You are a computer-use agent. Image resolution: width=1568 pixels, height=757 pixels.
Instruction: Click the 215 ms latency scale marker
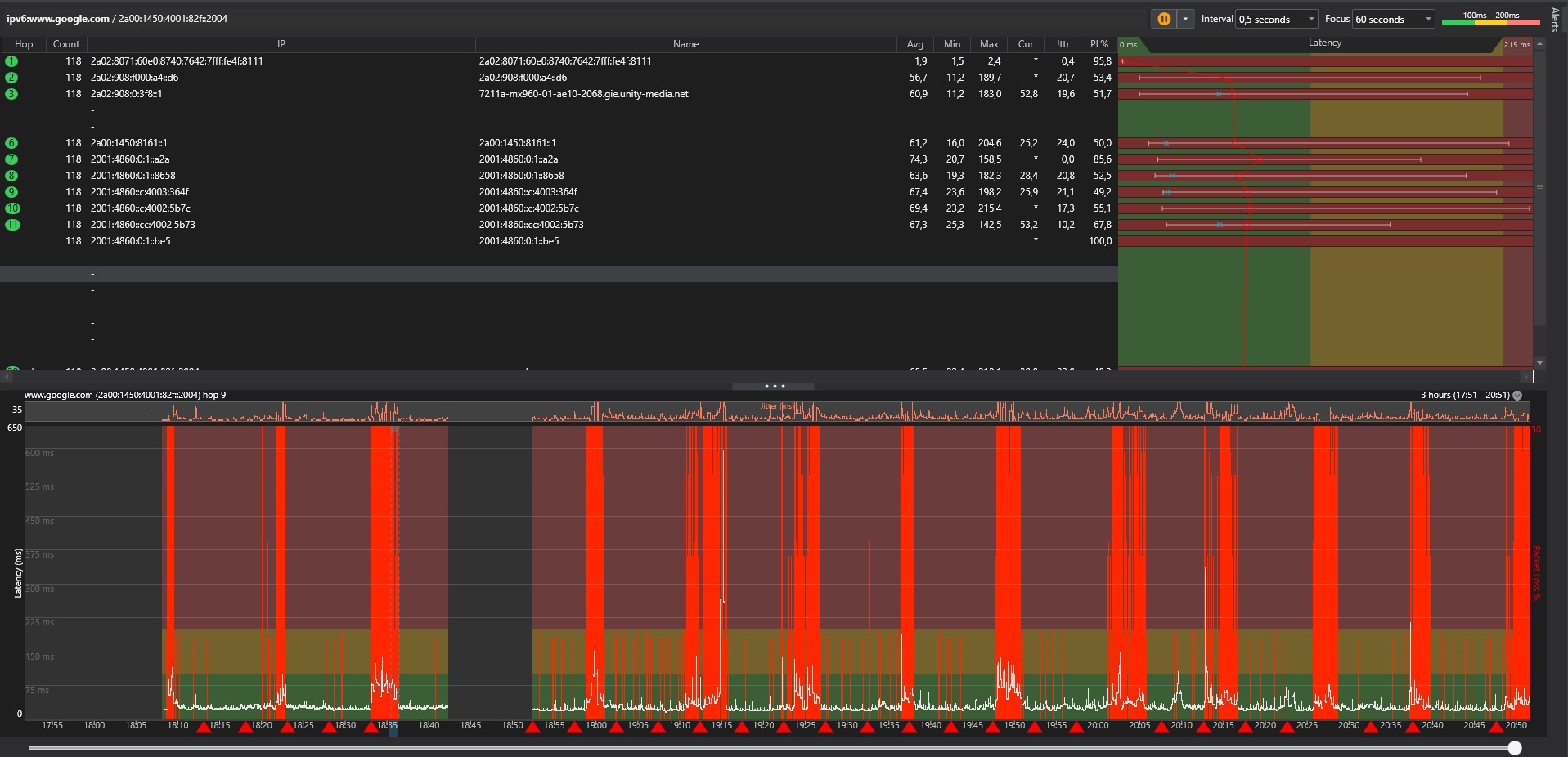click(1516, 45)
